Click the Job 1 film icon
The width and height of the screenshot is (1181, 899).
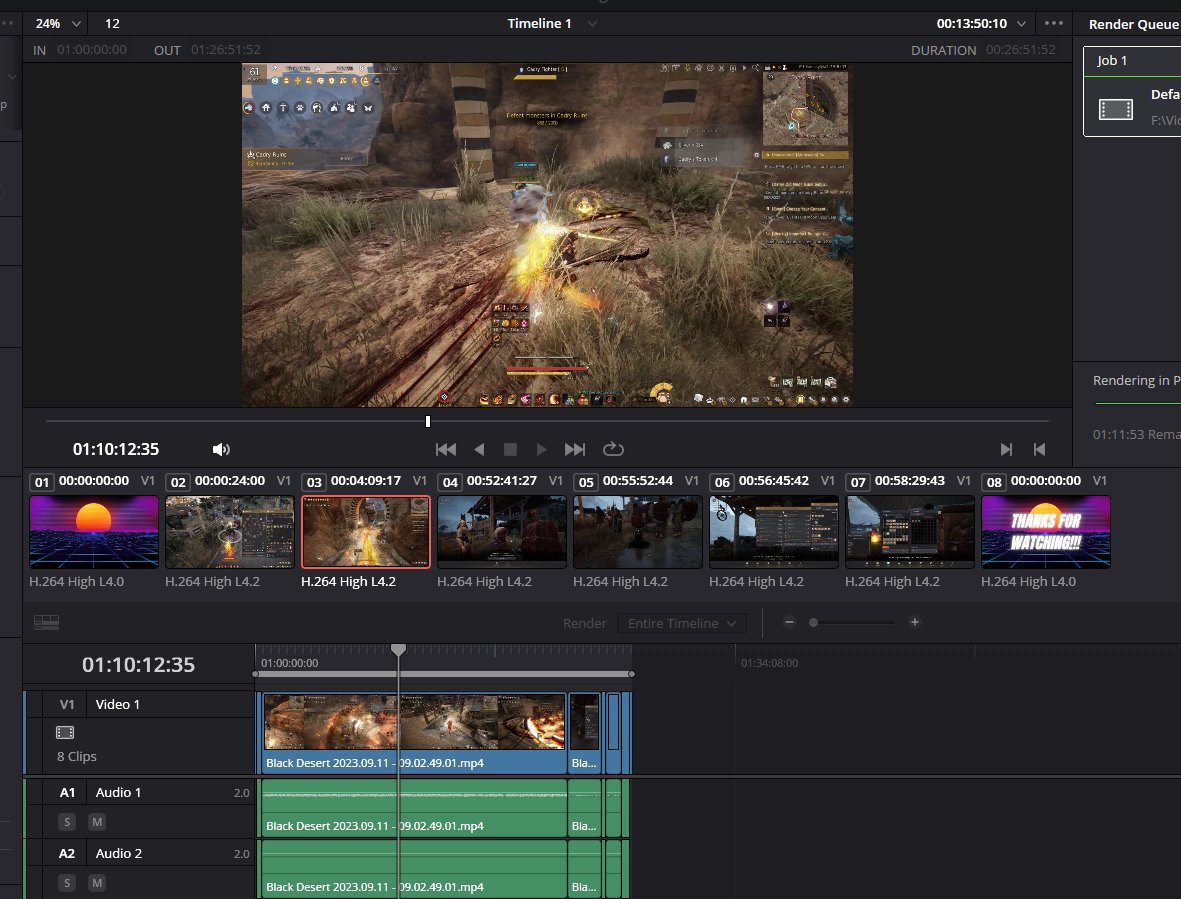tap(1115, 109)
